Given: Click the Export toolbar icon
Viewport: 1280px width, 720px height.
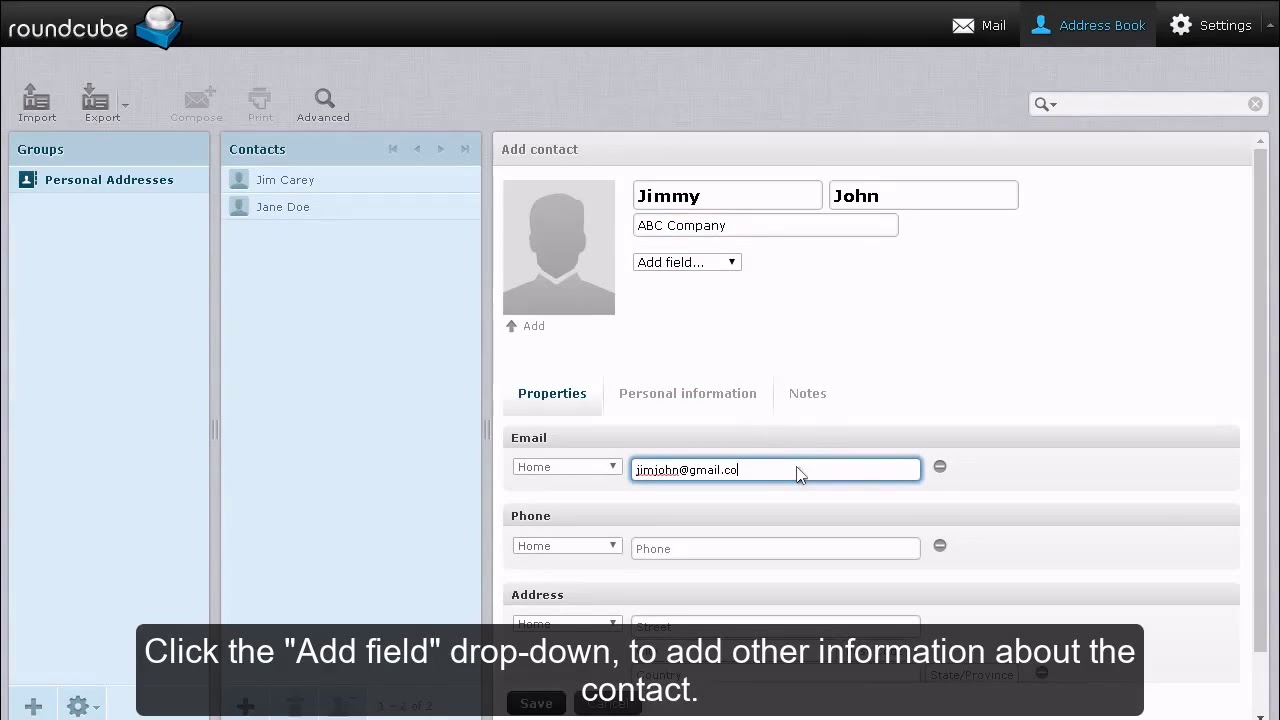Looking at the screenshot, I should click(x=100, y=103).
